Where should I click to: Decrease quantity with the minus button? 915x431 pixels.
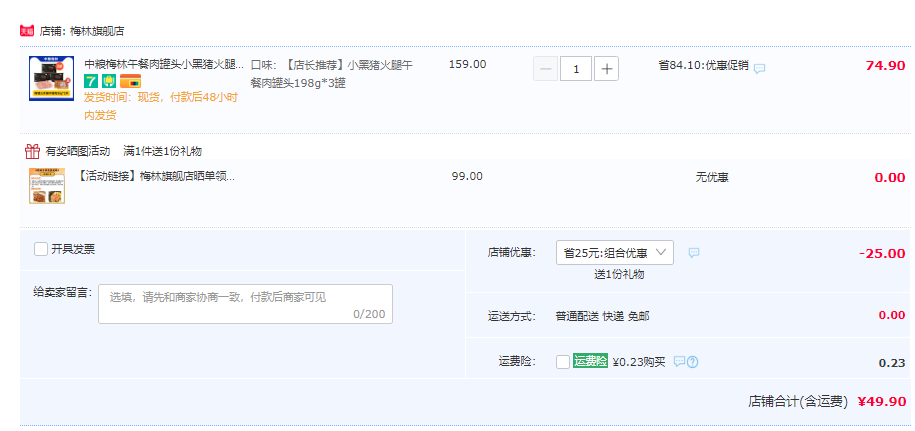click(546, 69)
